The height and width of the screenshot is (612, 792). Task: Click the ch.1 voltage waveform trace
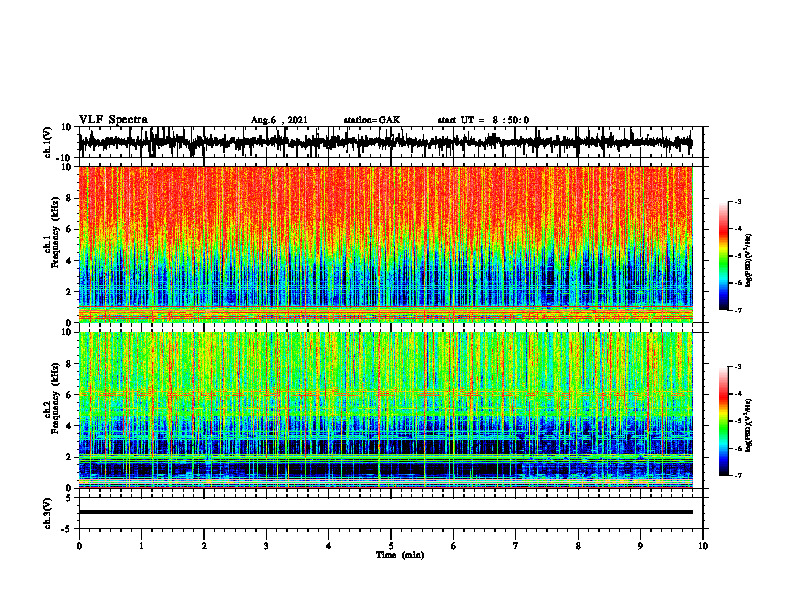385,142
